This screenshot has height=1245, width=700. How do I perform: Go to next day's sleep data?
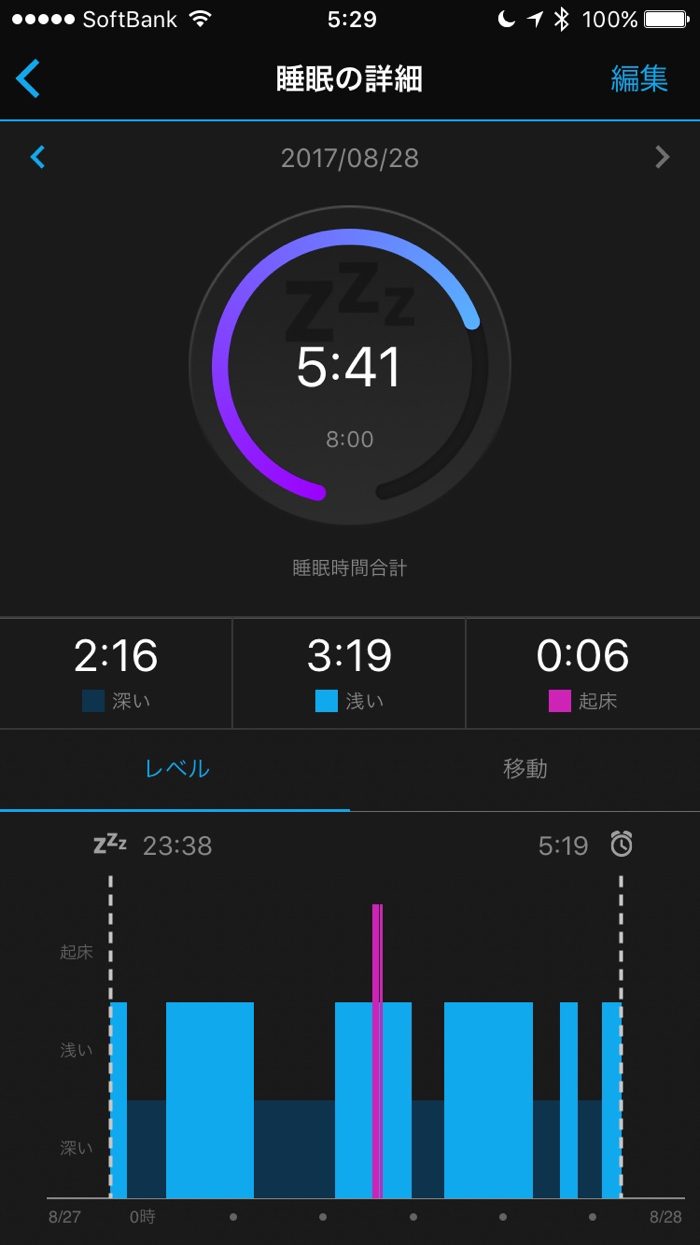click(x=662, y=157)
